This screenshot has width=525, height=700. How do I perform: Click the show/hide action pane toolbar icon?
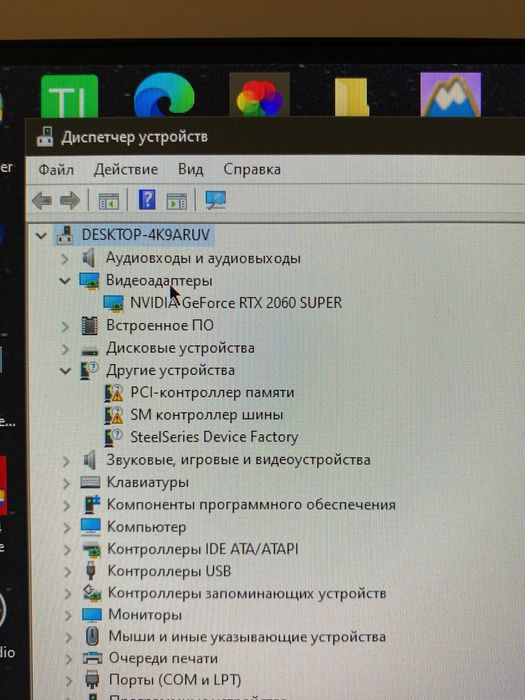[176, 201]
